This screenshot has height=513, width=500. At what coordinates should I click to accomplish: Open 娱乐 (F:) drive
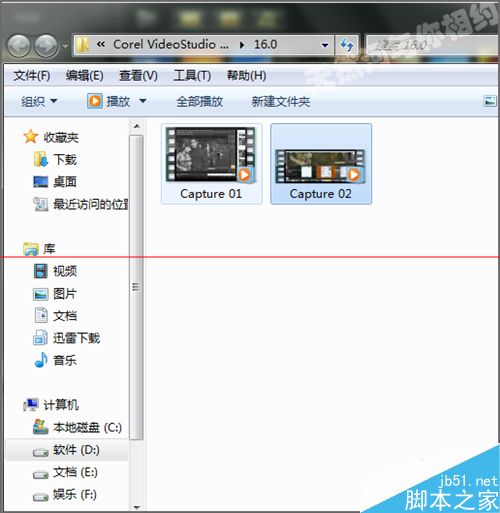coord(75,495)
